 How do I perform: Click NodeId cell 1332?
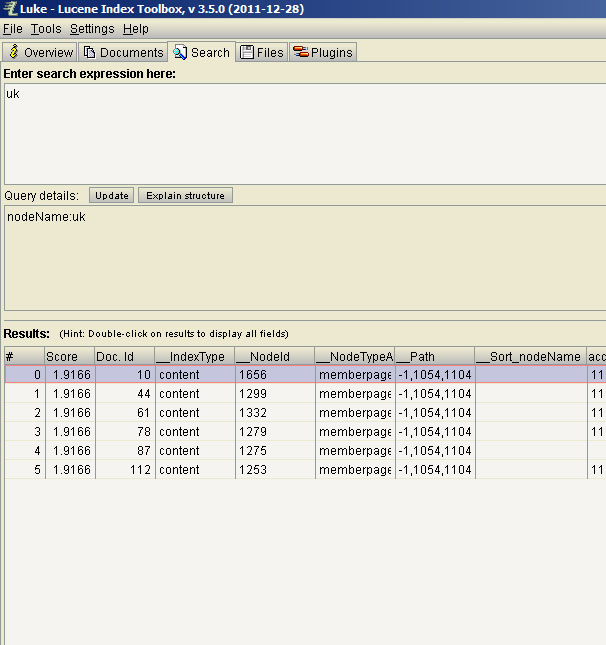(275, 412)
